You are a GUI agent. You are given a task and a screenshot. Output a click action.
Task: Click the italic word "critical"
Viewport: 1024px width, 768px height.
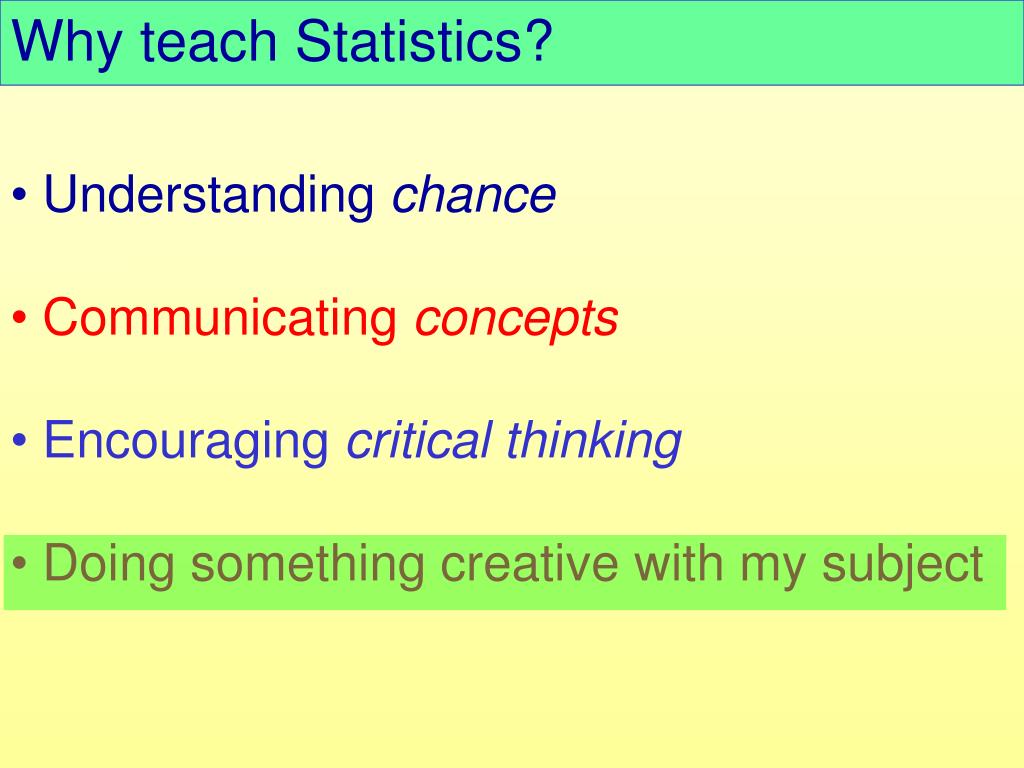click(x=419, y=440)
